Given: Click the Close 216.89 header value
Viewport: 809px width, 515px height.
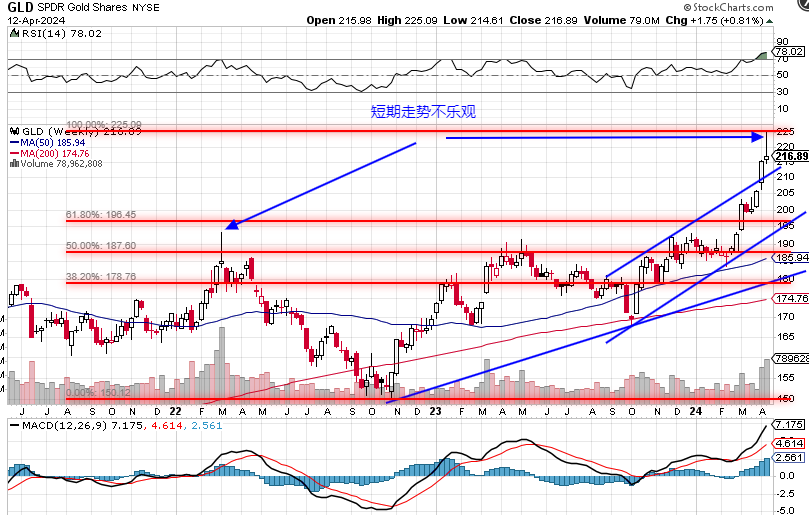Looking at the screenshot, I should coord(543,21).
